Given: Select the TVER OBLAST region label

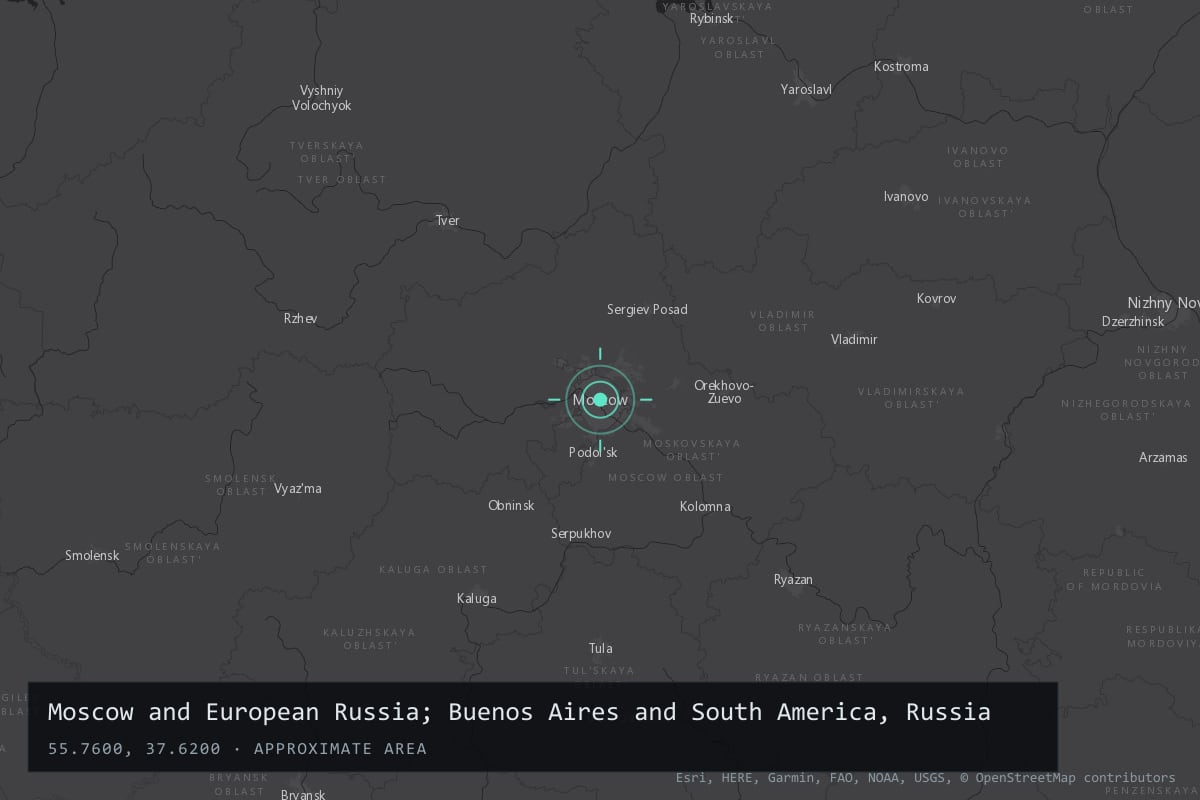Looking at the screenshot, I should tap(341, 180).
